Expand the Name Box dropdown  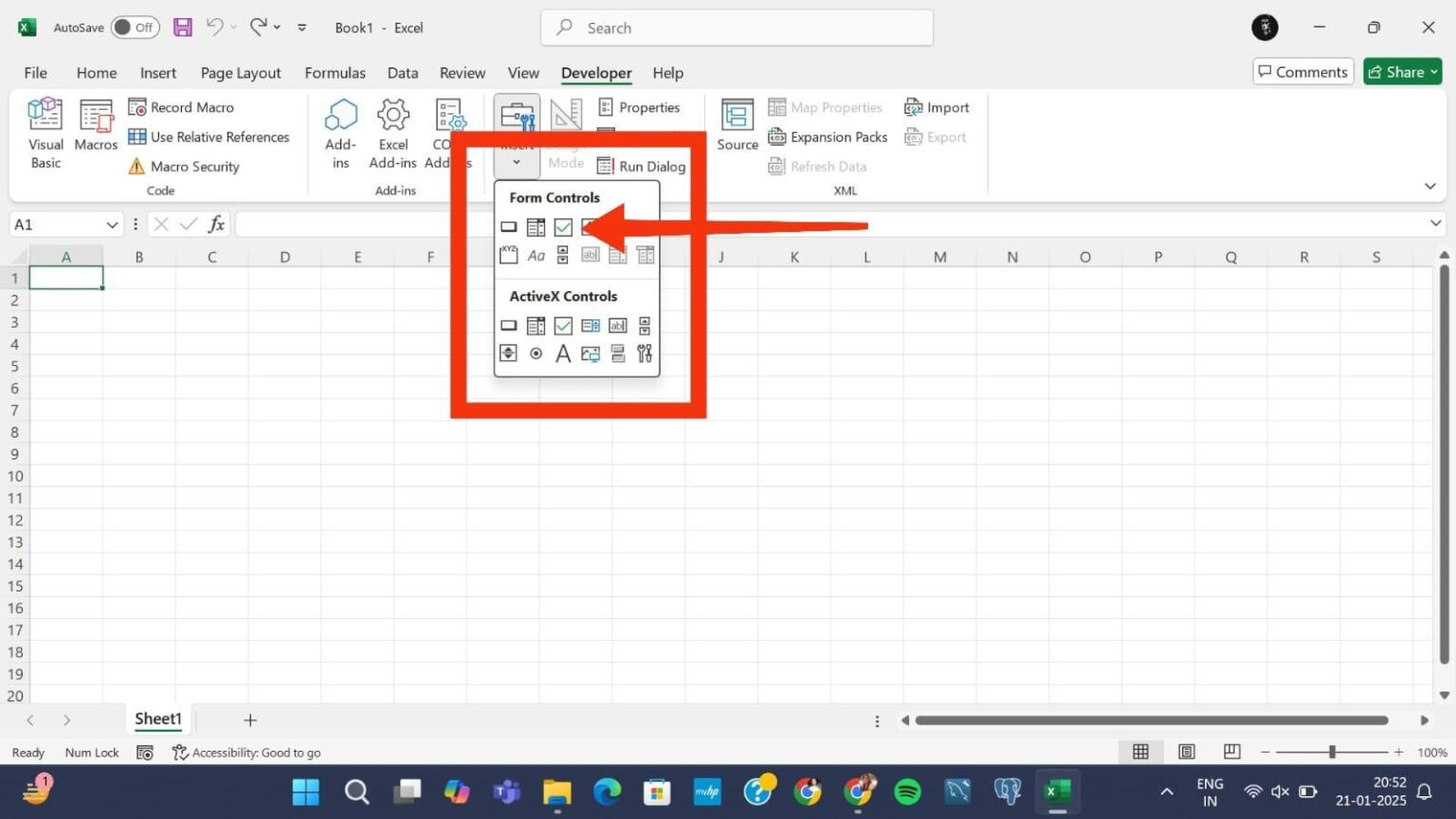[112, 225]
